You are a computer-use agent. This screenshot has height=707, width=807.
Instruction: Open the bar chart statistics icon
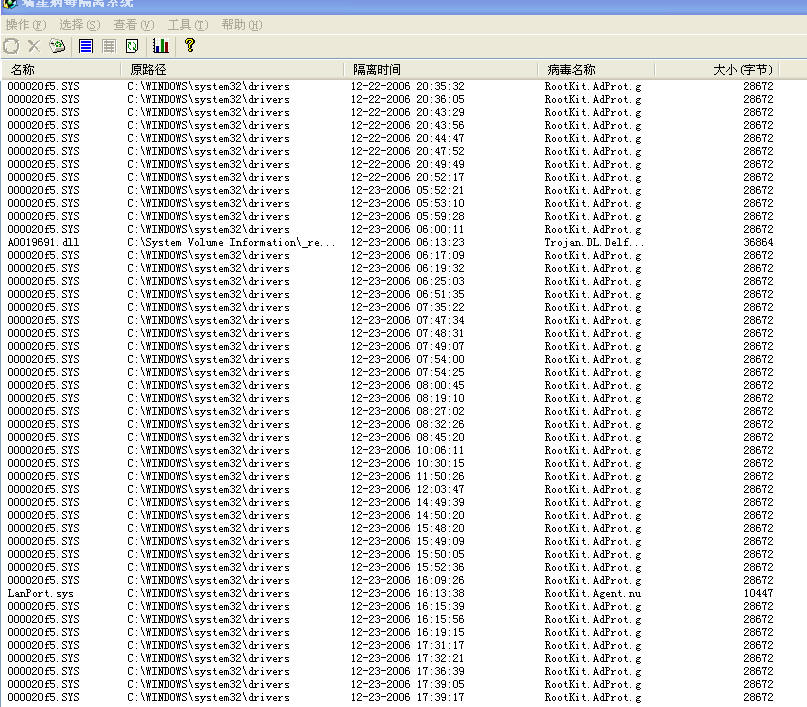pos(160,46)
